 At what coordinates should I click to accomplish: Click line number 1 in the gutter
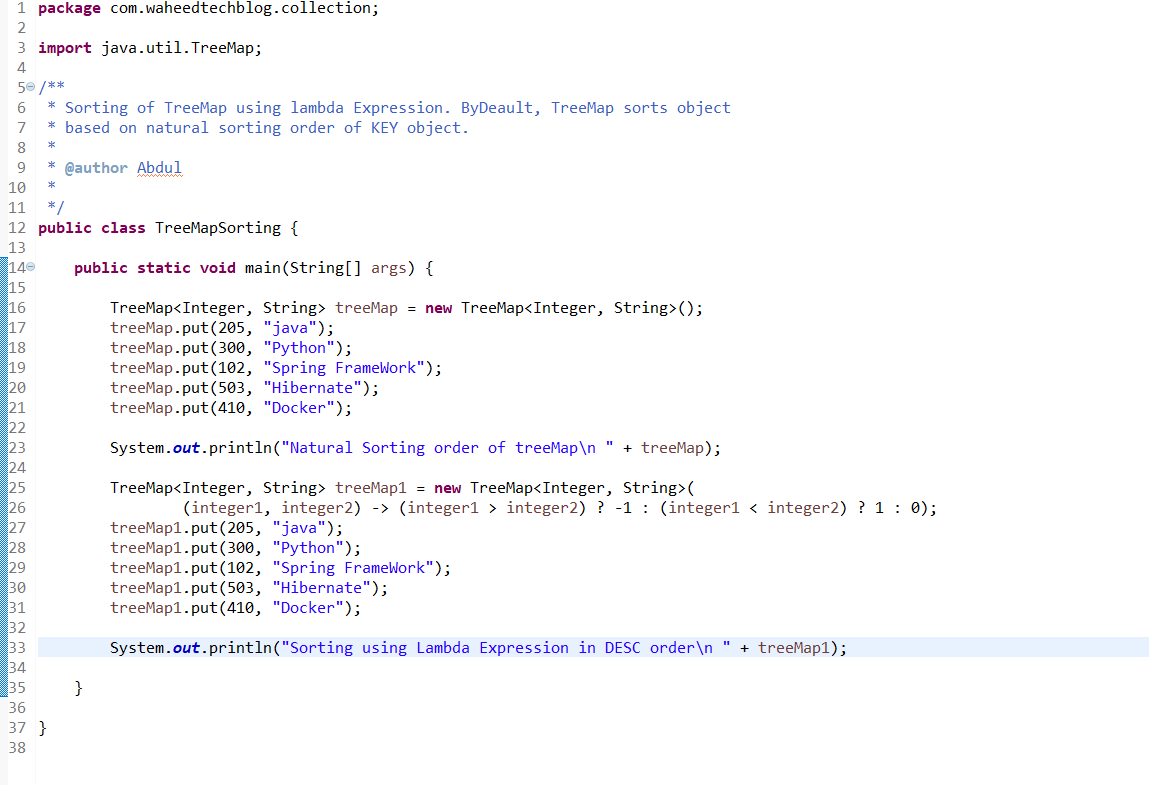point(21,8)
